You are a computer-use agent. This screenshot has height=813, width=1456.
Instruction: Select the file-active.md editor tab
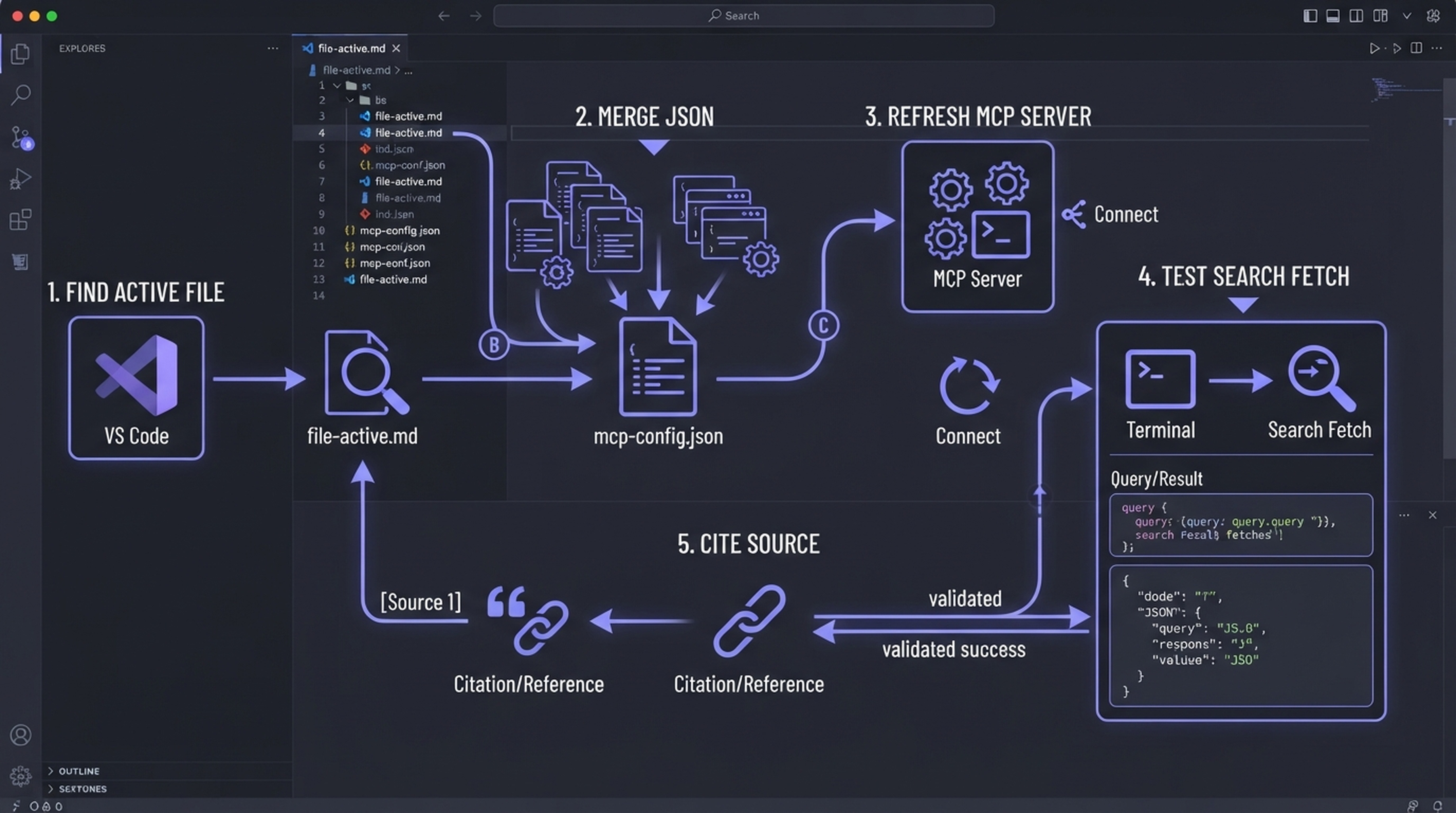point(350,48)
